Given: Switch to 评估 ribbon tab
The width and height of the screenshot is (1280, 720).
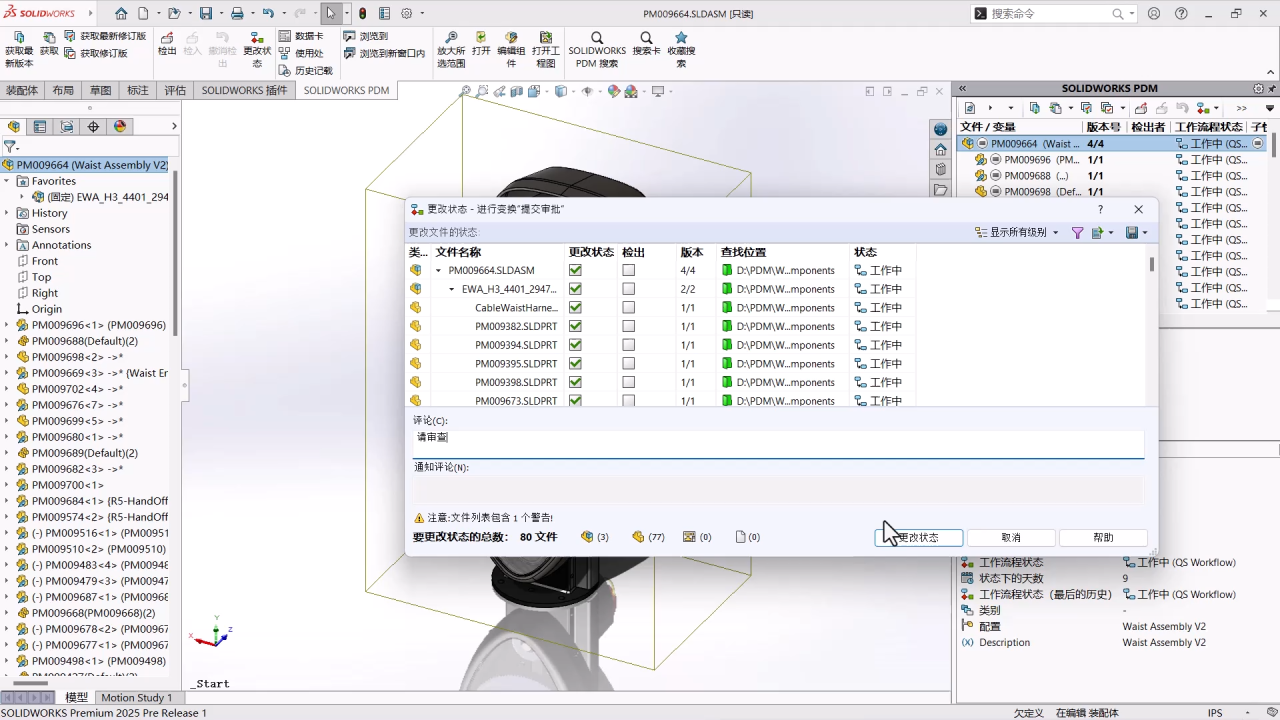Looking at the screenshot, I should (175, 90).
